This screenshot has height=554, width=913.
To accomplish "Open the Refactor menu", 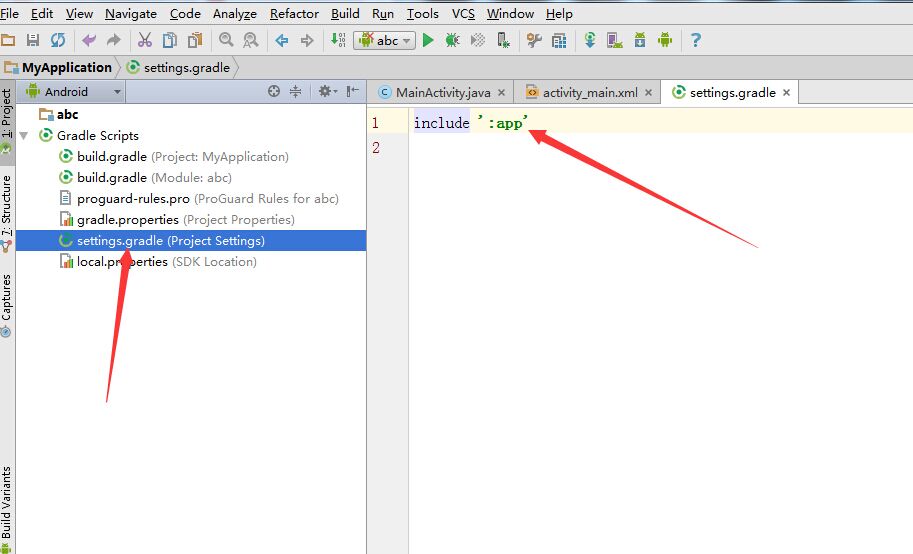I will tap(294, 13).
